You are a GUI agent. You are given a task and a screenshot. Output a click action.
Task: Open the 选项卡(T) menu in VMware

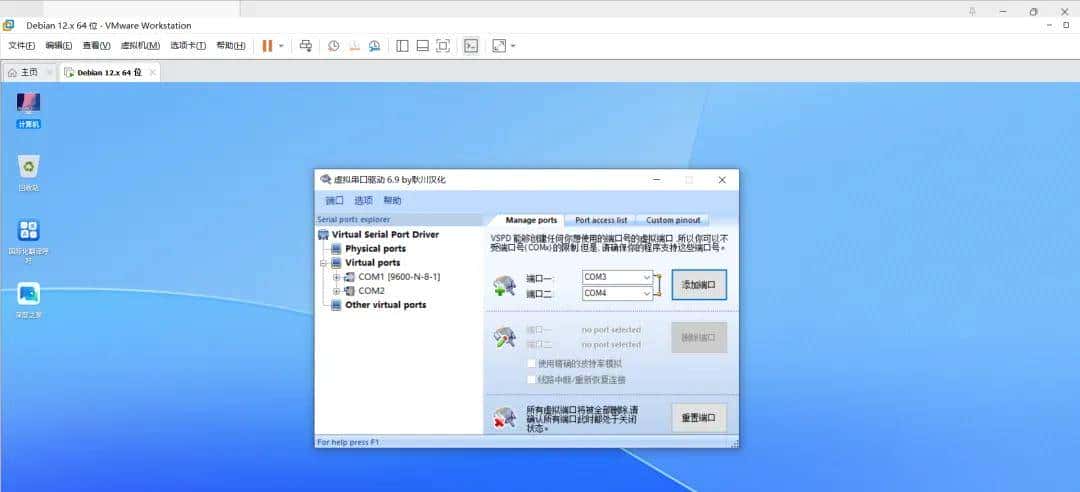coord(188,46)
